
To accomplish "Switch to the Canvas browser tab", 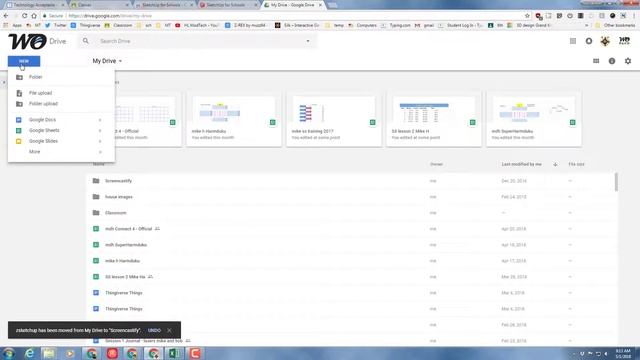I will coord(99,5).
